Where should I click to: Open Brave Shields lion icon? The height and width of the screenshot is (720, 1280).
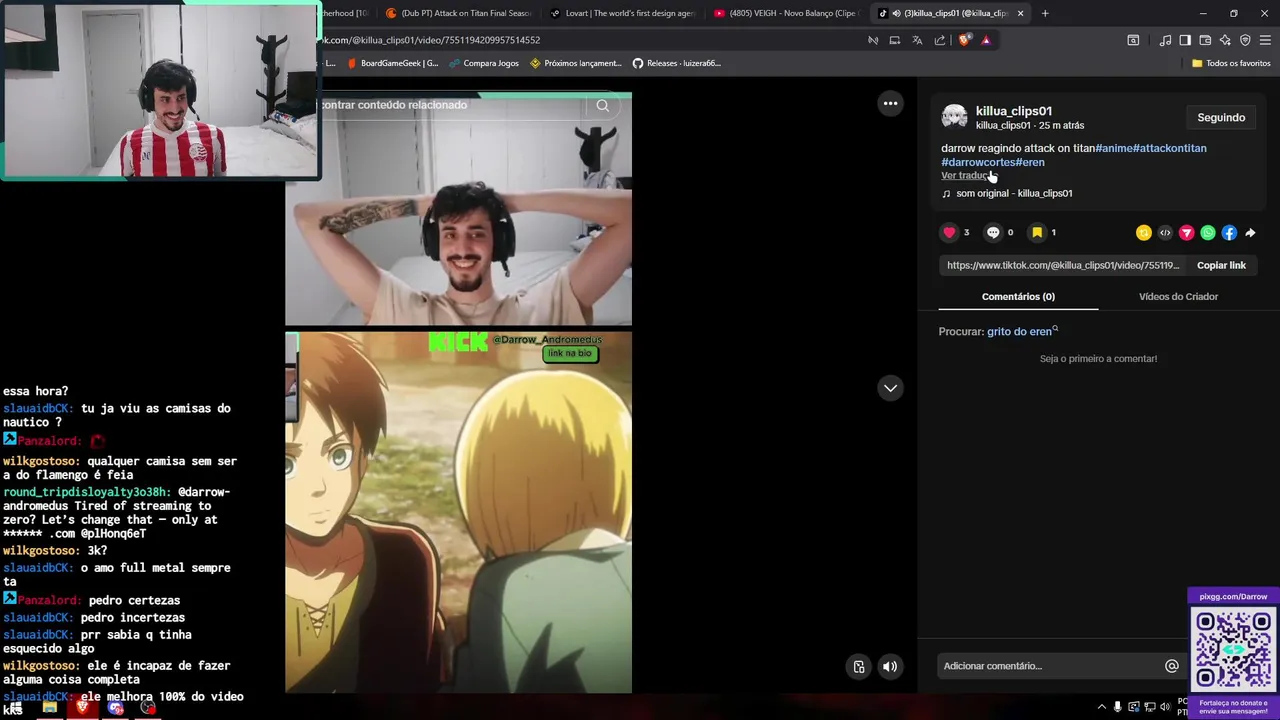[x=964, y=40]
